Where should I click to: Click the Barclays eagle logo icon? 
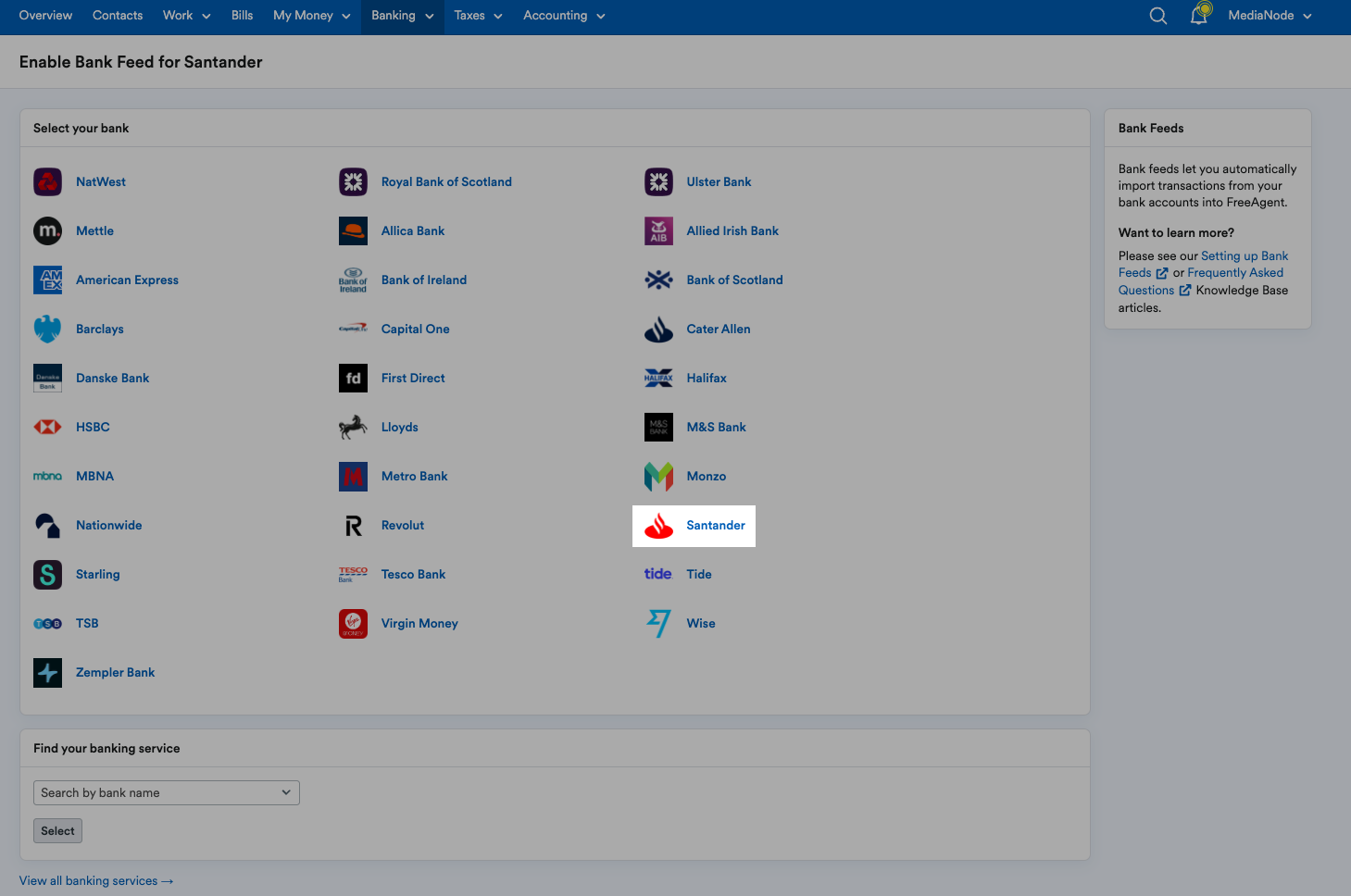click(x=47, y=330)
